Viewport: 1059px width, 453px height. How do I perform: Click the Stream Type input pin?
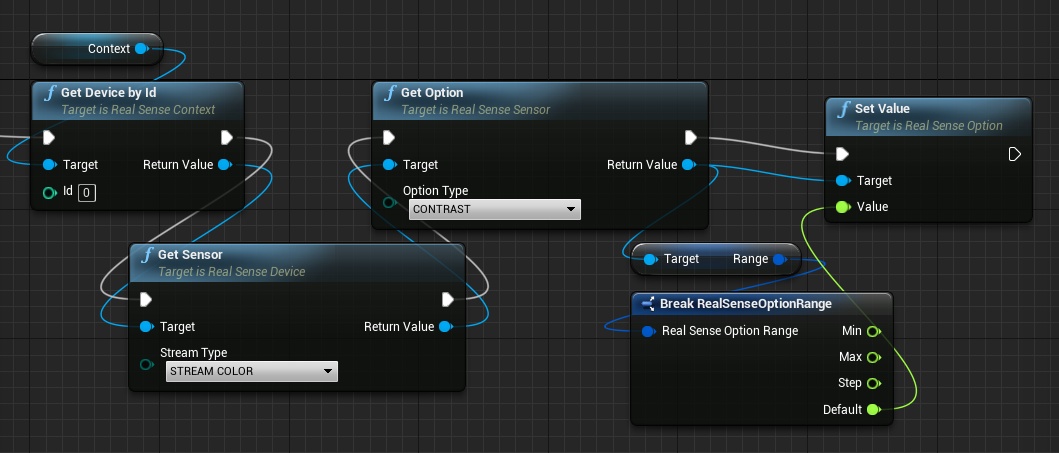tap(148, 364)
